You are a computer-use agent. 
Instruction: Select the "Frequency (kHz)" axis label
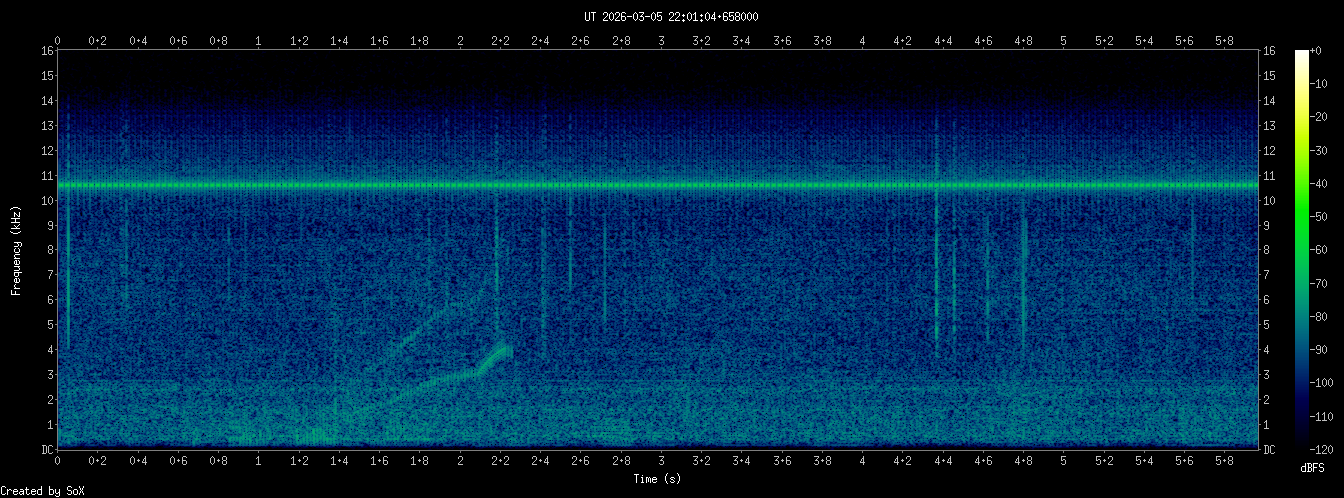(17, 249)
